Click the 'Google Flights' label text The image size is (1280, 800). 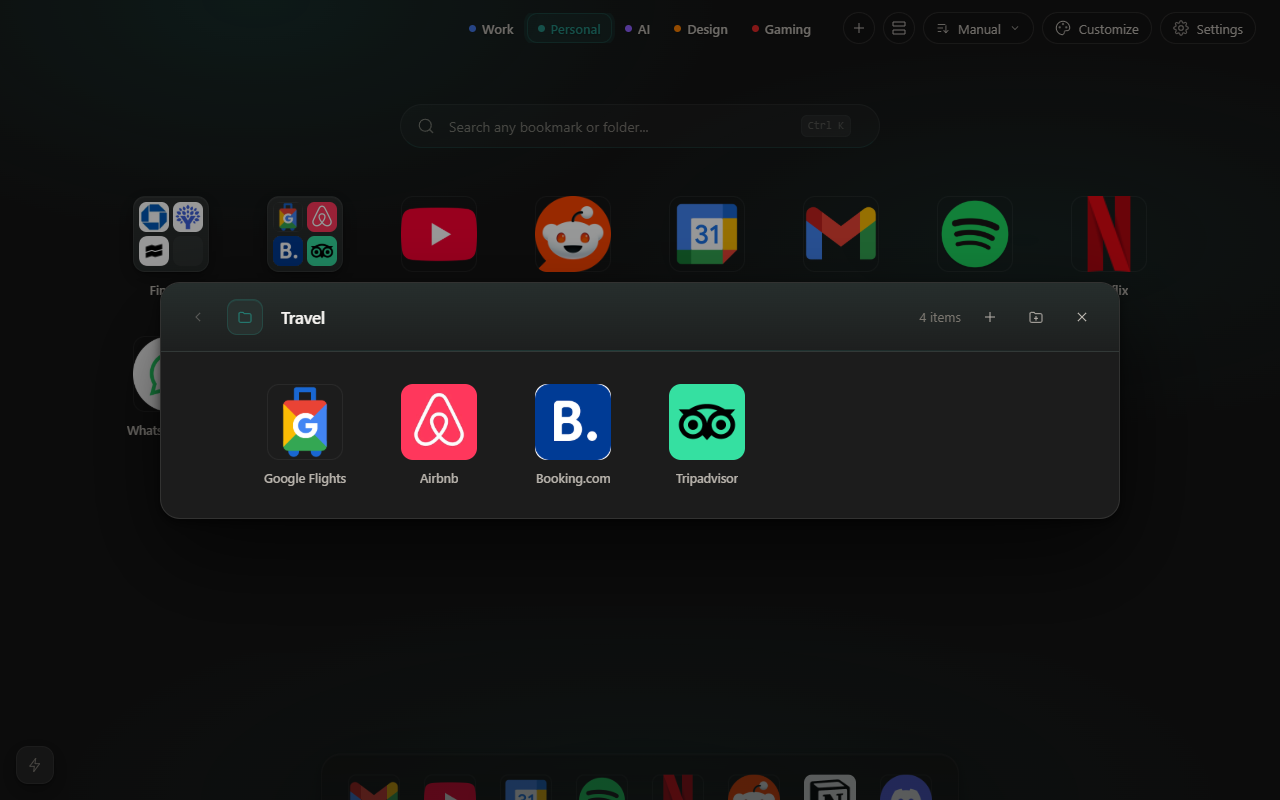pos(305,478)
